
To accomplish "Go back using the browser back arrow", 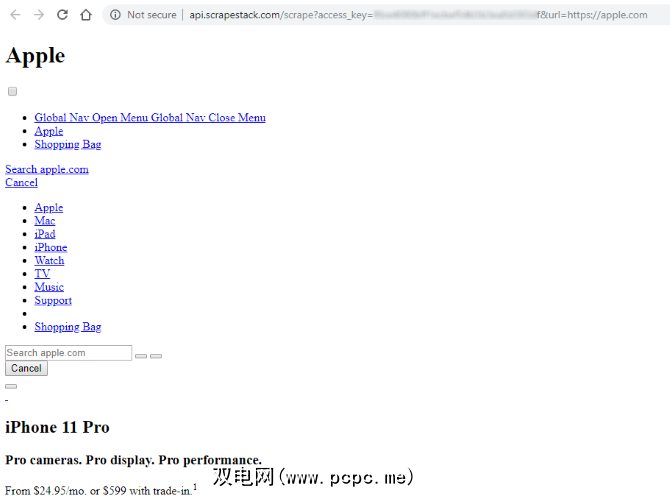I will tap(15, 15).
